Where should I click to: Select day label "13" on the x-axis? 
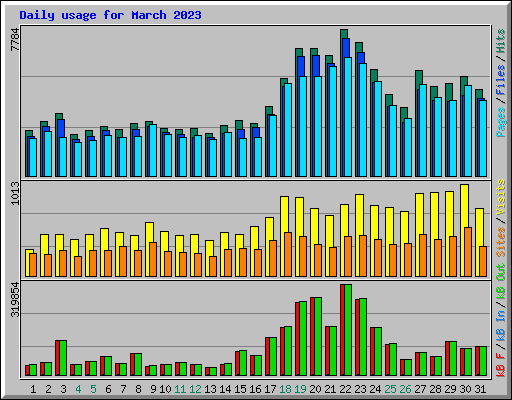click(210, 389)
